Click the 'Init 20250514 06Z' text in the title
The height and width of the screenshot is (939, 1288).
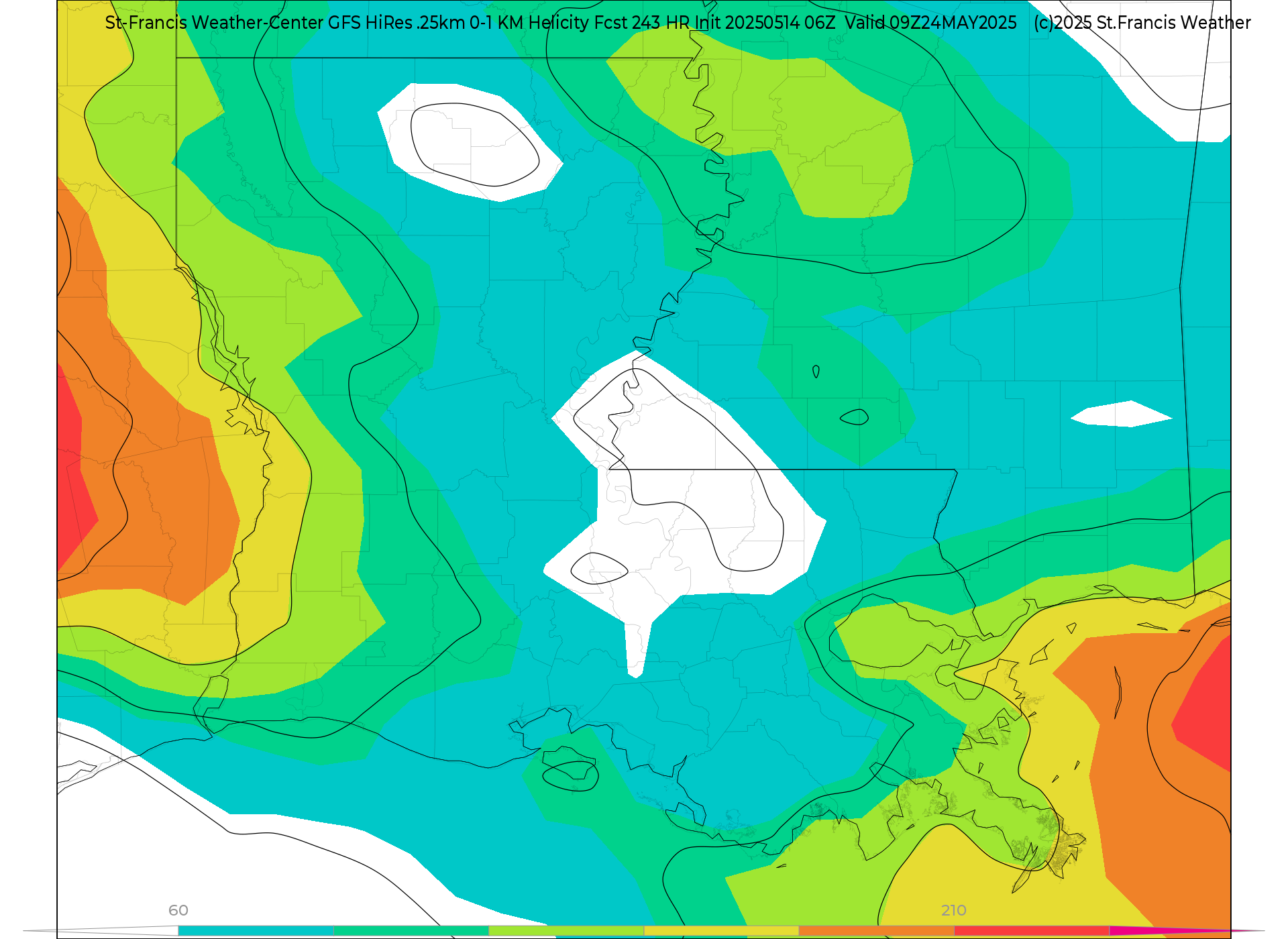tap(765, 23)
